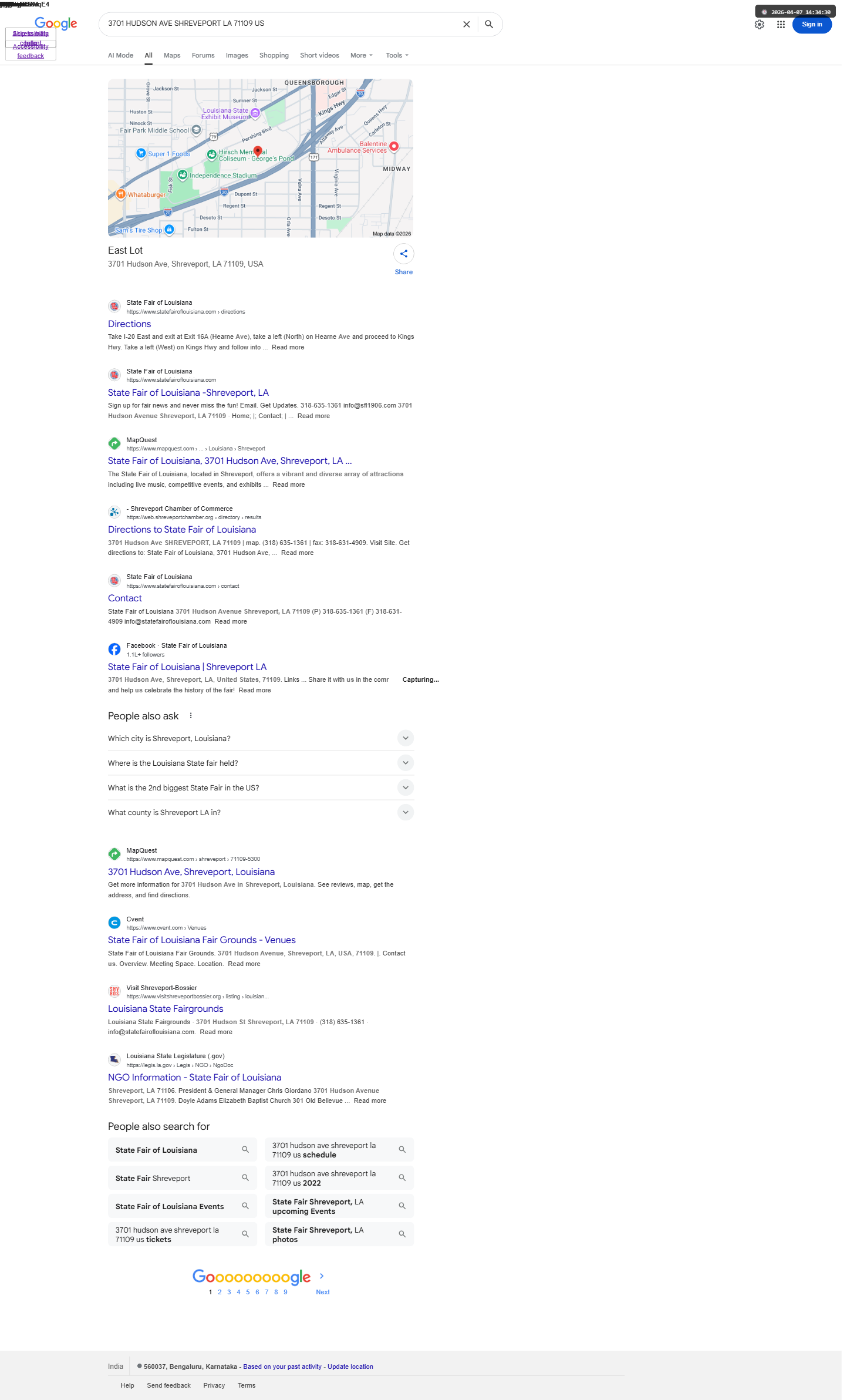Open the 'NGO Information - State Fair of Louisiana' link
This screenshot has width=850, height=1400.
(x=194, y=1077)
